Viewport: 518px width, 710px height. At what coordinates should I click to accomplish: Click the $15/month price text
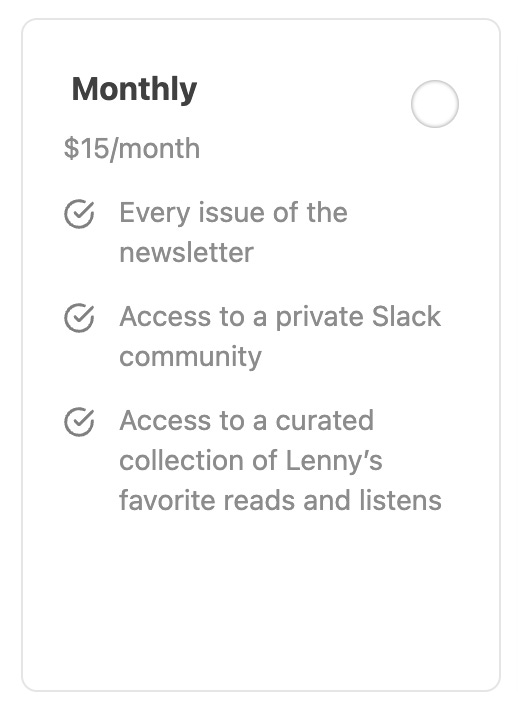pos(132,149)
